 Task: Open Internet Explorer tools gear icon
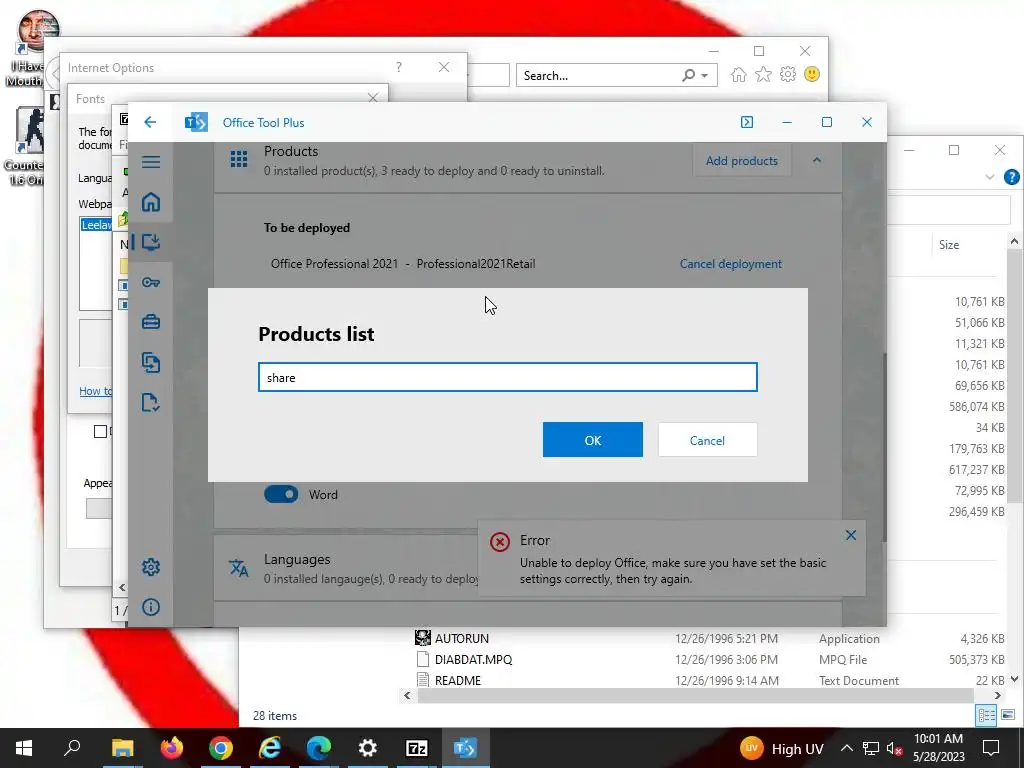click(788, 74)
